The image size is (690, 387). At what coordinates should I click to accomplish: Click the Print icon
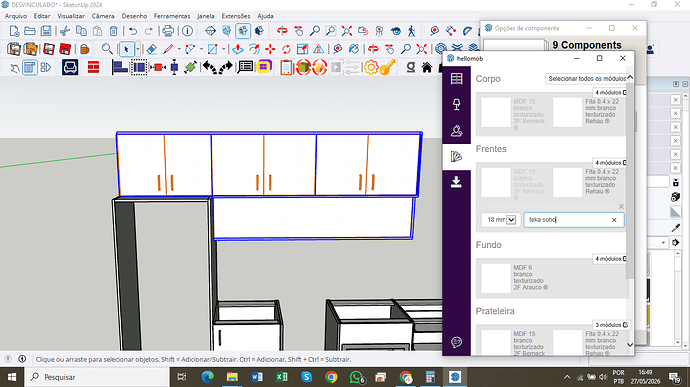point(168,31)
